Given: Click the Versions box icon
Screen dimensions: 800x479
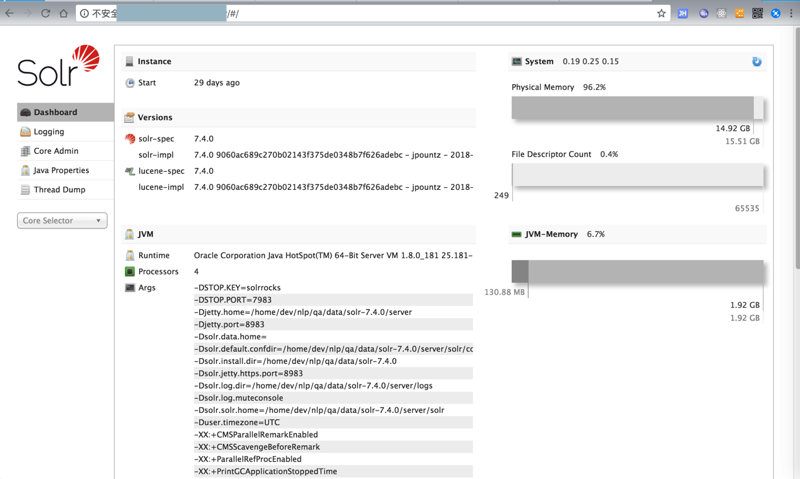Looking at the screenshot, I should point(130,117).
